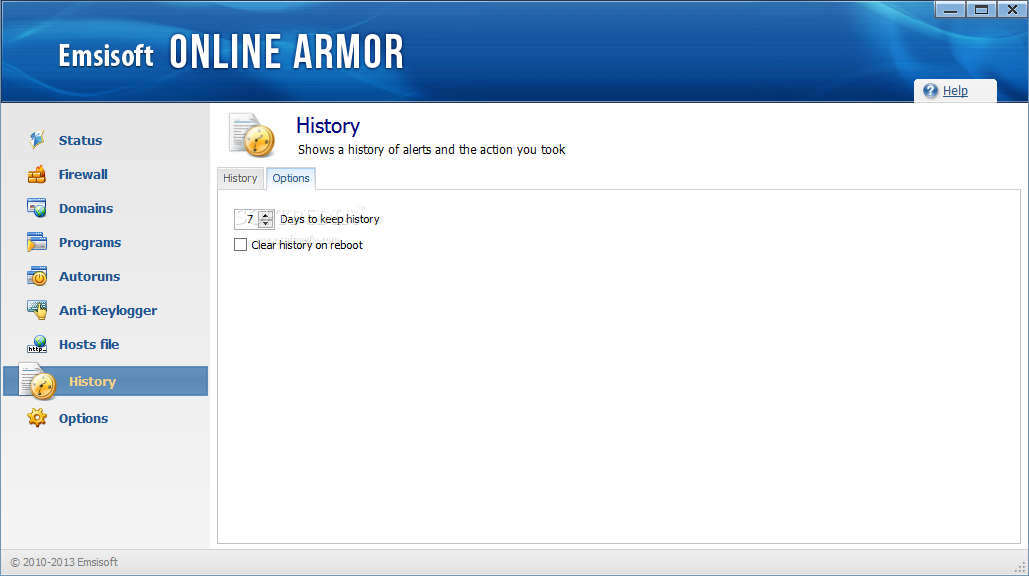Click the '© 2010-2013 Emsisoft' status text

click(x=64, y=562)
